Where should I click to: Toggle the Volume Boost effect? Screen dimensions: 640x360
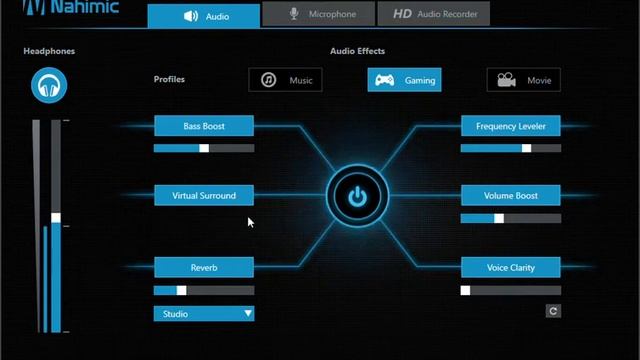[x=511, y=195]
